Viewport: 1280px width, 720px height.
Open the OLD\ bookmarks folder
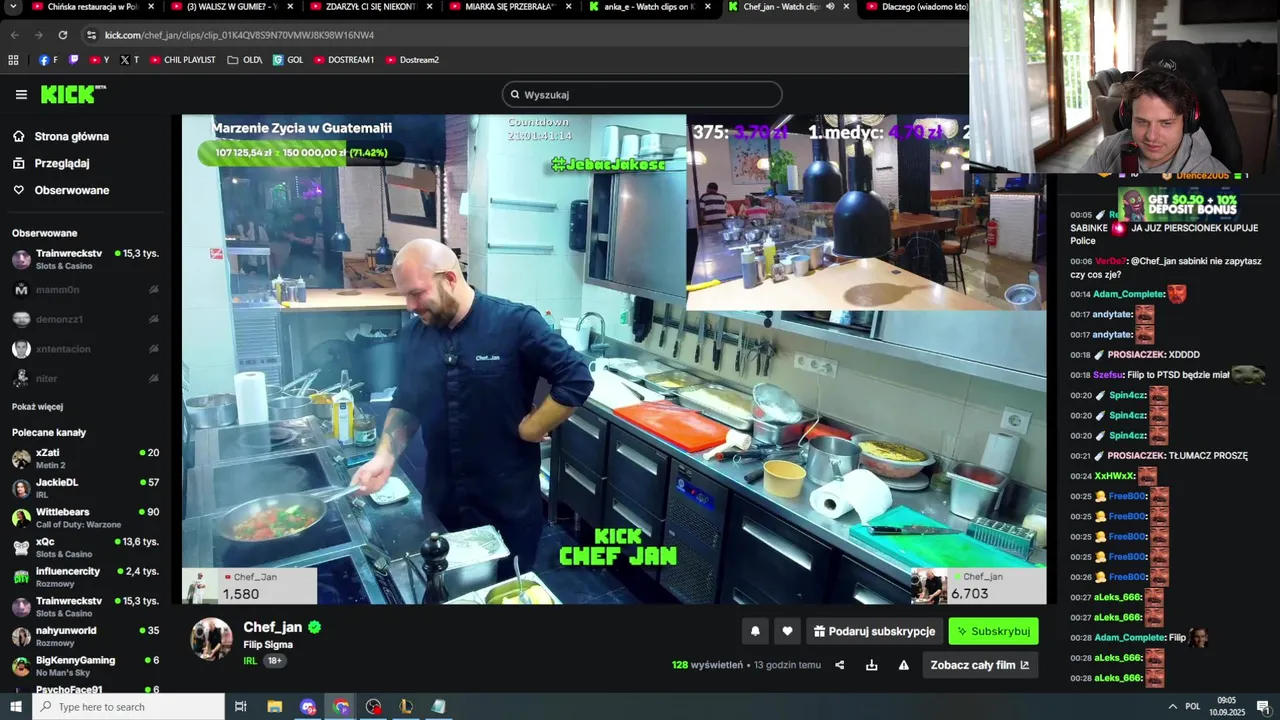click(245, 60)
